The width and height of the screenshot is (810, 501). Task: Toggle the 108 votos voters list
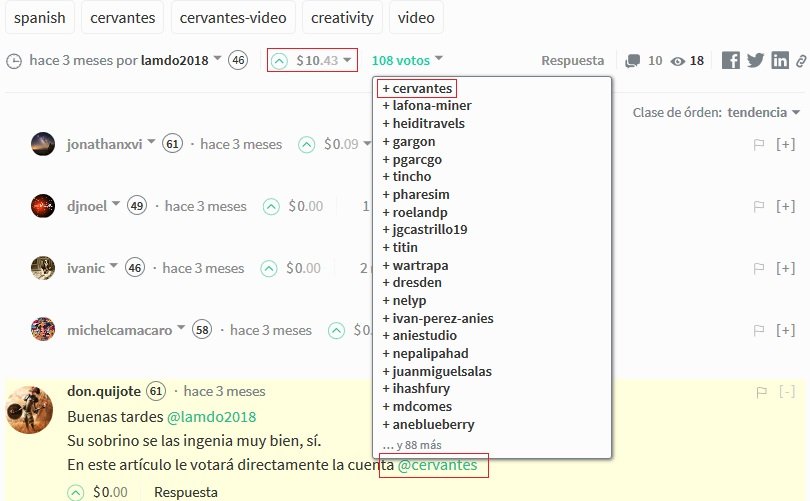[407, 60]
